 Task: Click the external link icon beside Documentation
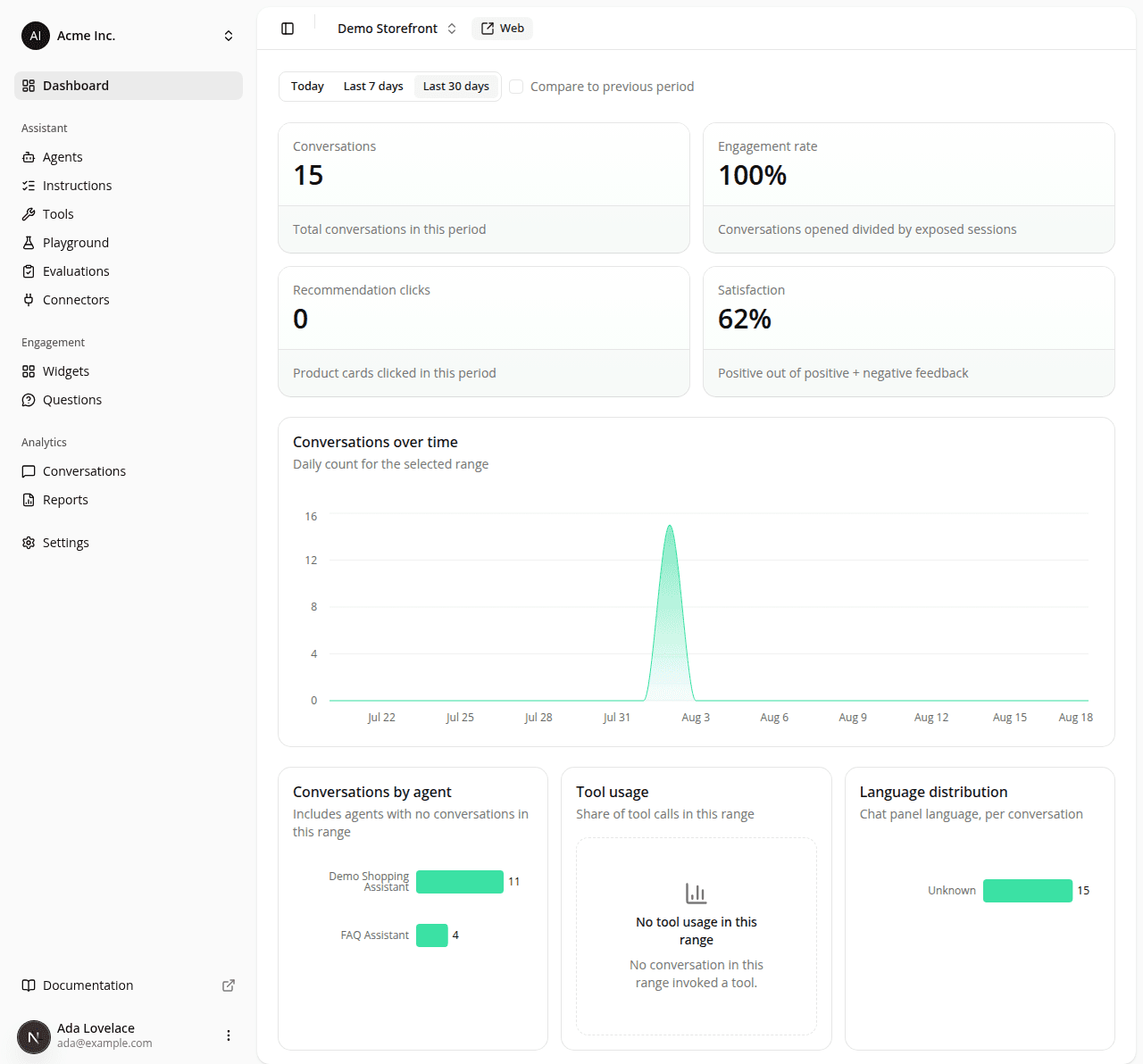tap(229, 985)
